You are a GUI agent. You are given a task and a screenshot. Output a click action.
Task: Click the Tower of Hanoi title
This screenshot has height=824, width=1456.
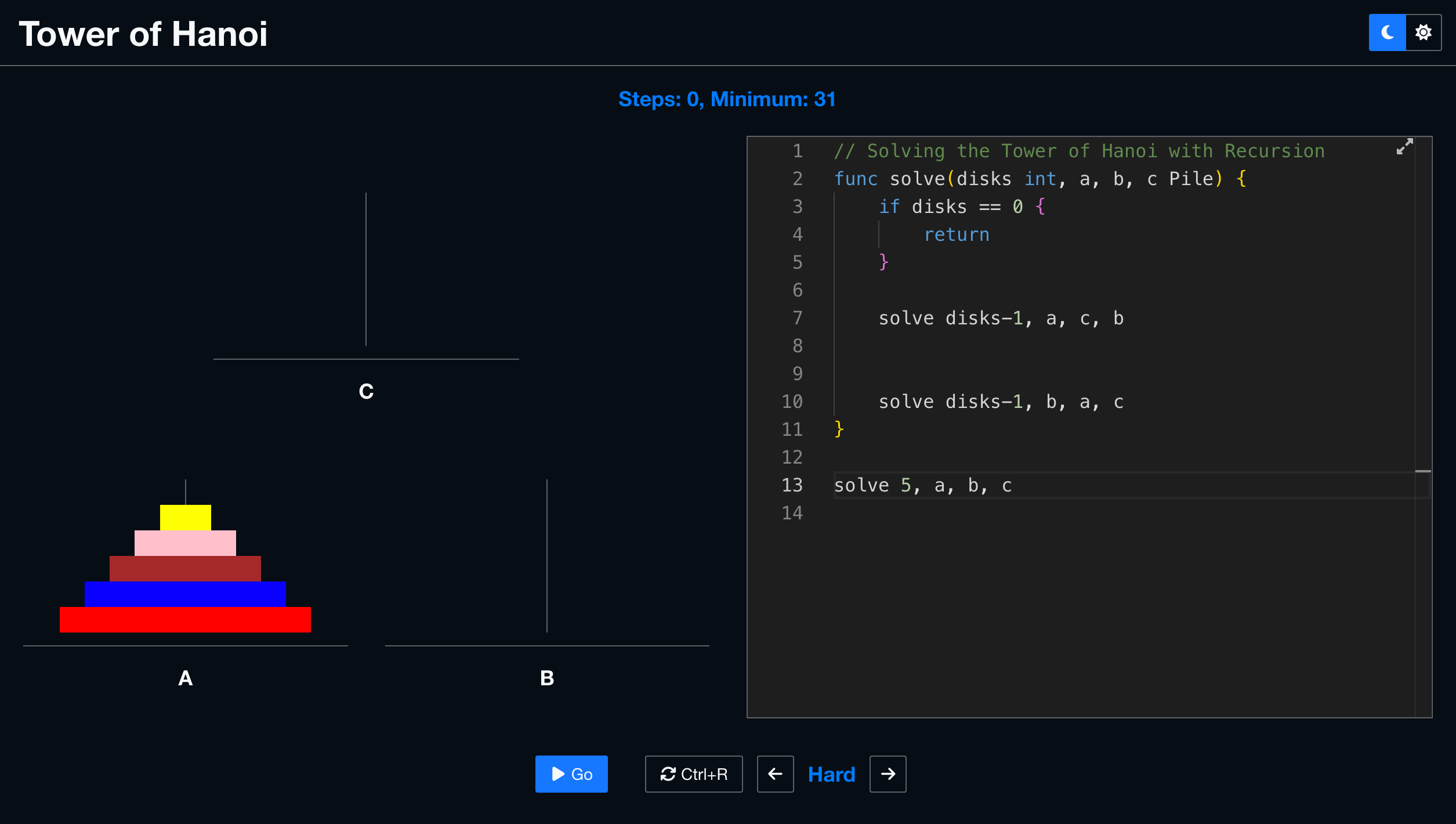point(143,34)
